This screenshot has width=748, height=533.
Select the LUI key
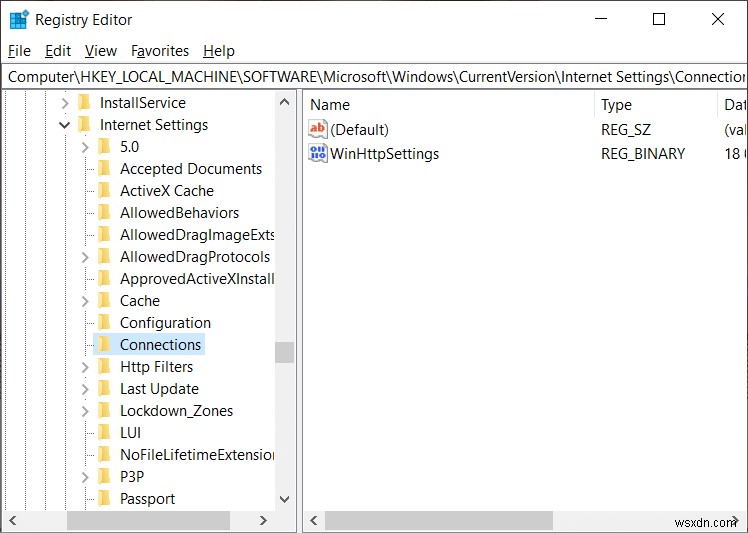click(130, 433)
